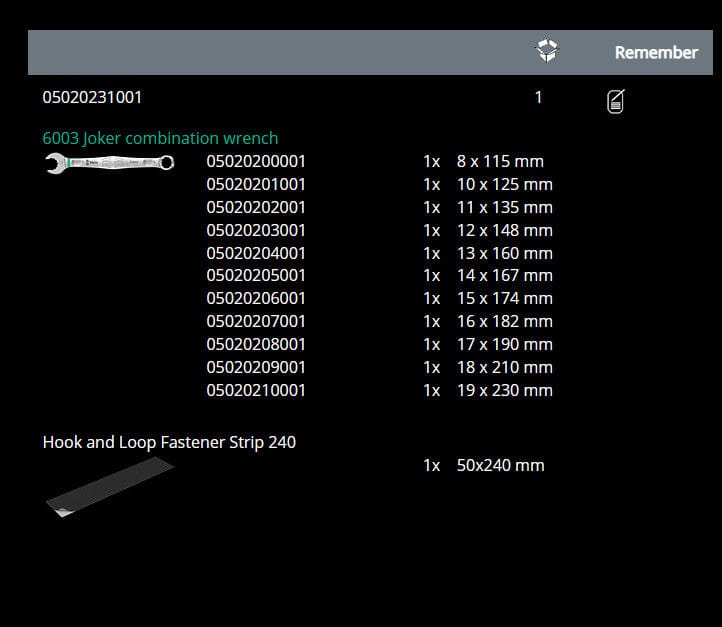The width and height of the screenshot is (722, 627).
Task: Click part number 05020205001
Action: coord(256,275)
